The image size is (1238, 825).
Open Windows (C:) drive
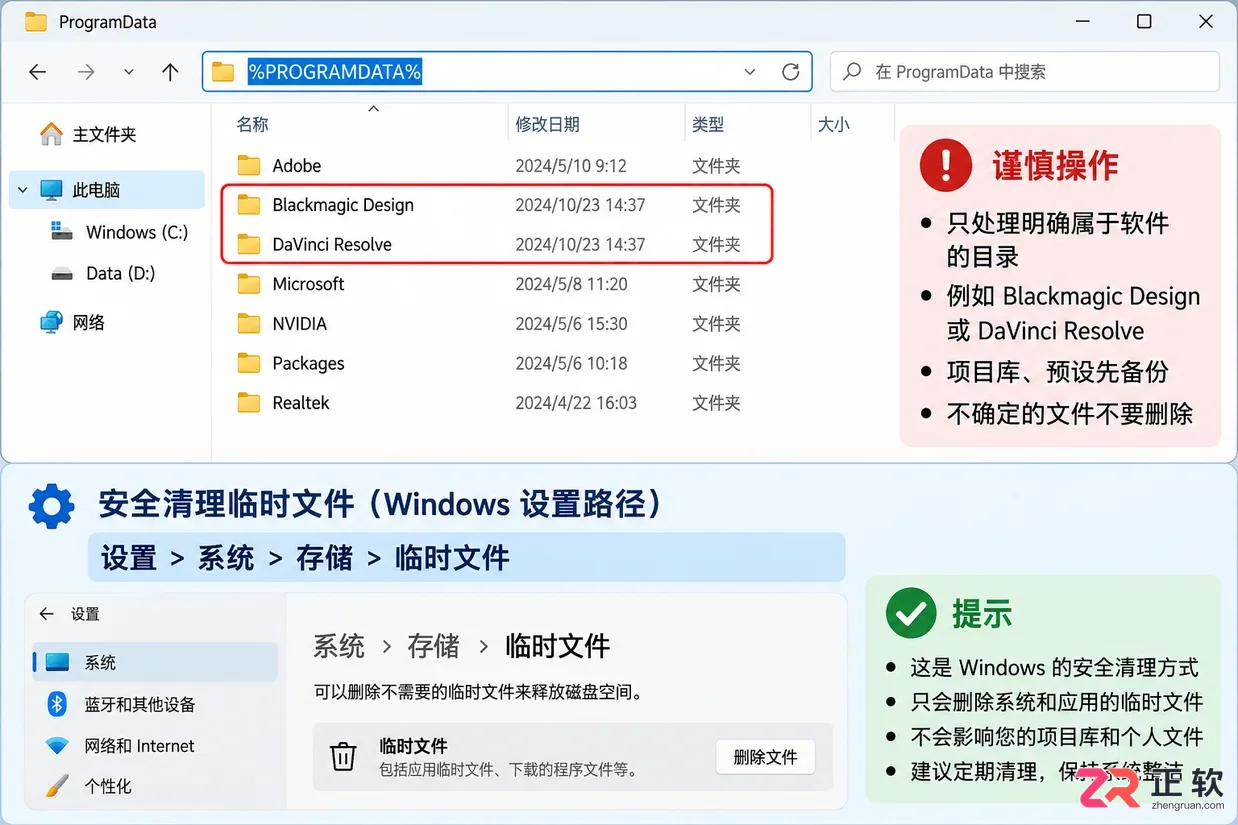pos(118,232)
